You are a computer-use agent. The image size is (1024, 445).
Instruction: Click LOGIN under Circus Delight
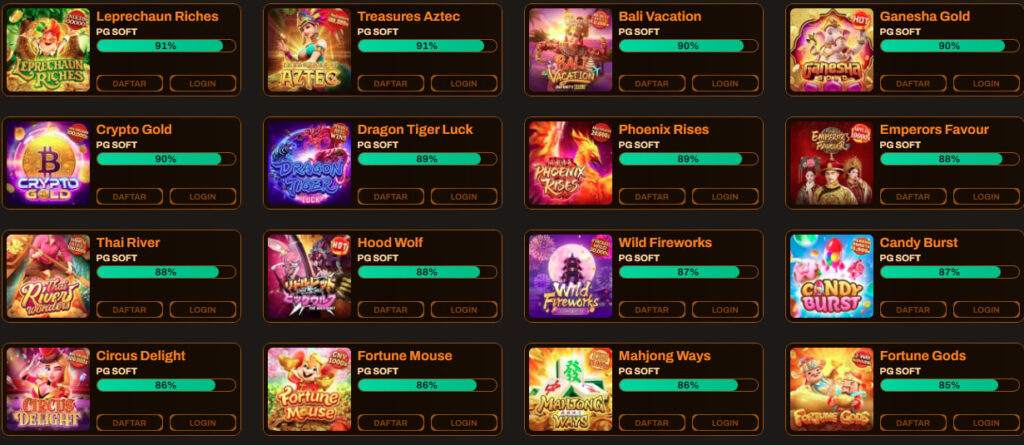click(202, 423)
